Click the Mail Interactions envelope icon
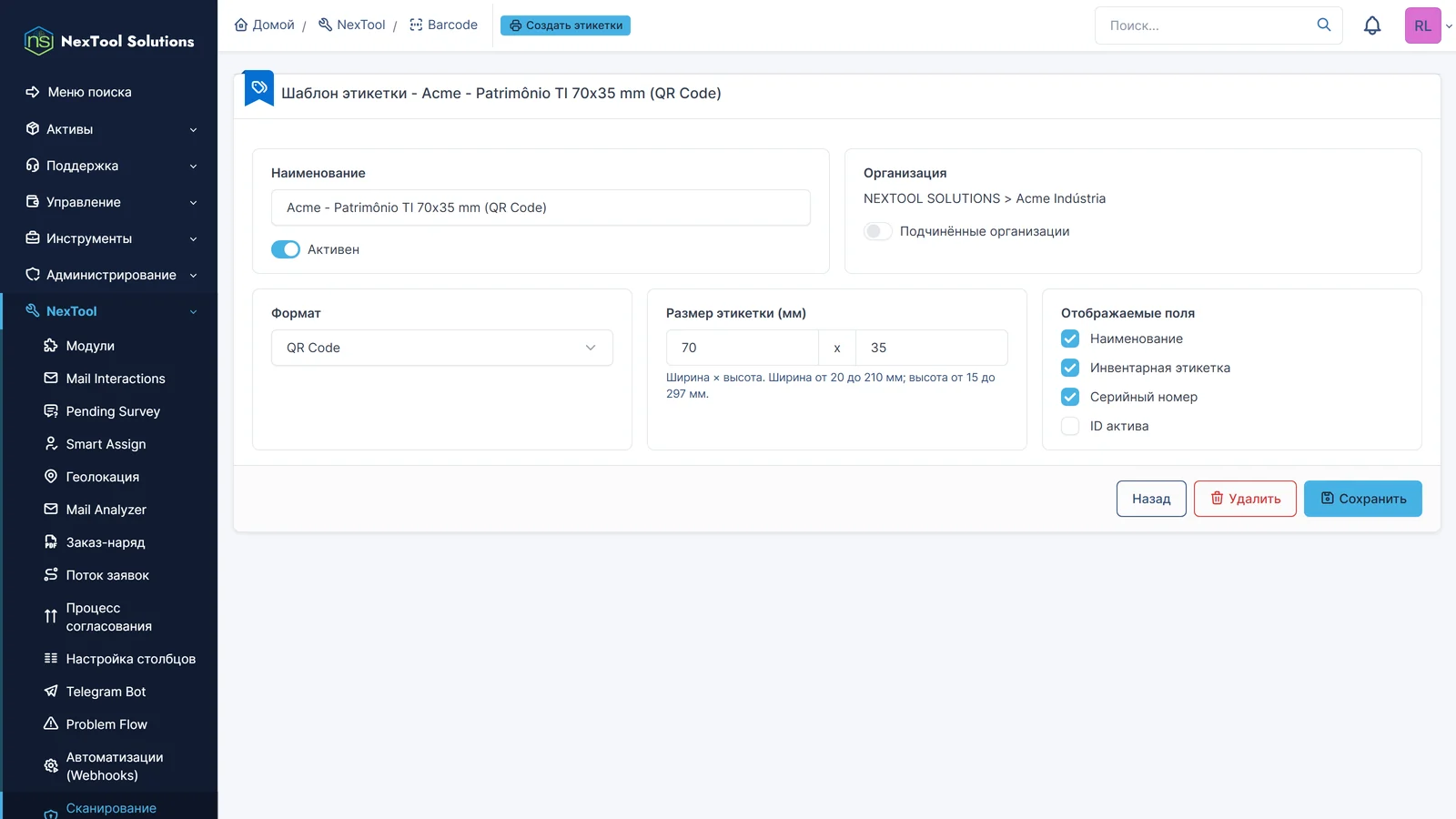 51,379
